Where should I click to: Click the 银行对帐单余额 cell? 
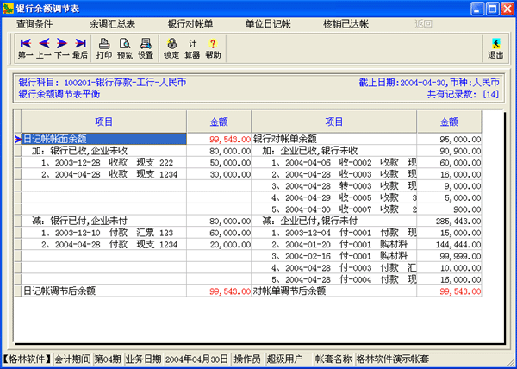point(334,139)
